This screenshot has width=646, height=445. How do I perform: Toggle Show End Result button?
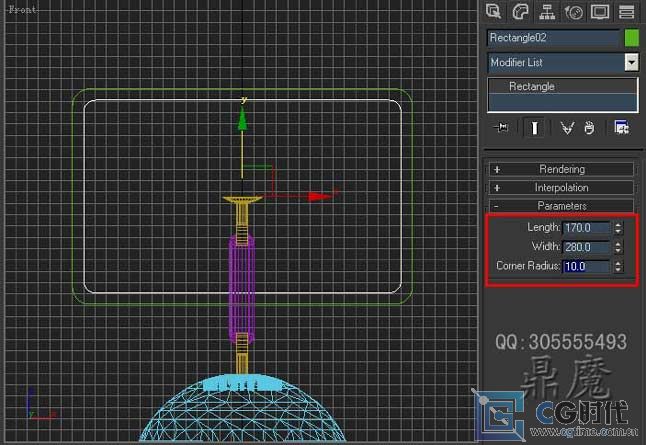coord(534,128)
